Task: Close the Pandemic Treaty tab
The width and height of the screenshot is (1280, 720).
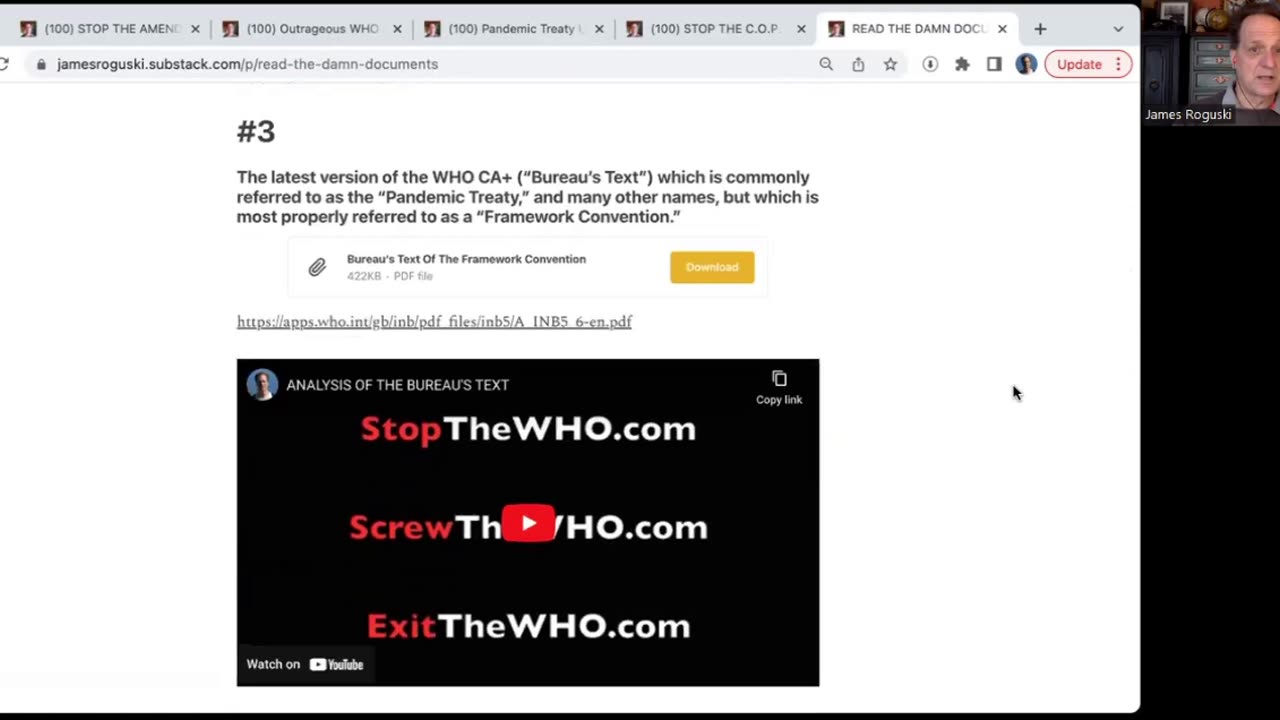Action: tap(599, 29)
